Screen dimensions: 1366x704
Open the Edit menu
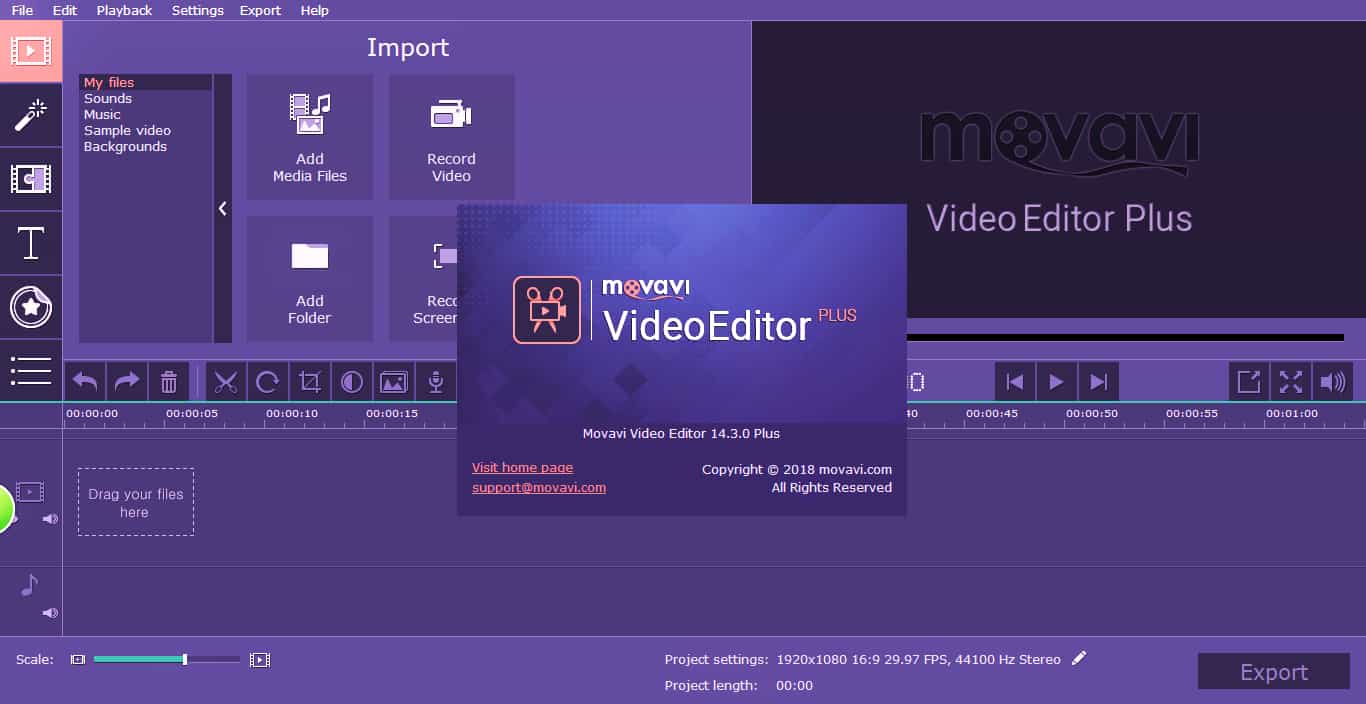pos(65,10)
